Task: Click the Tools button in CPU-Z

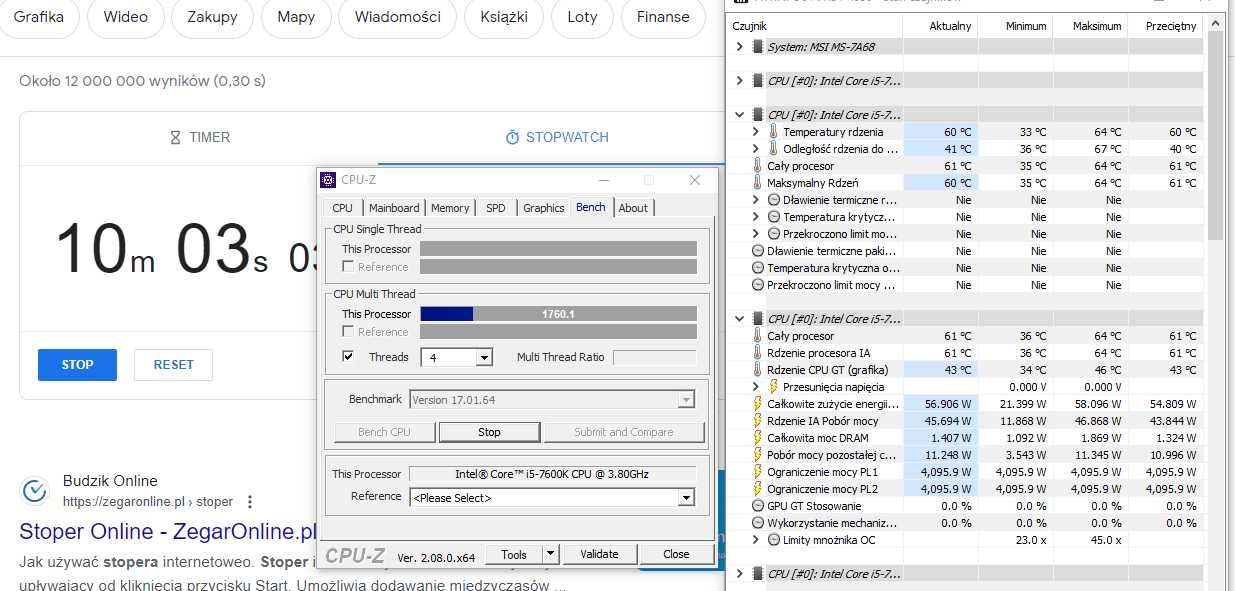Action: (x=514, y=554)
